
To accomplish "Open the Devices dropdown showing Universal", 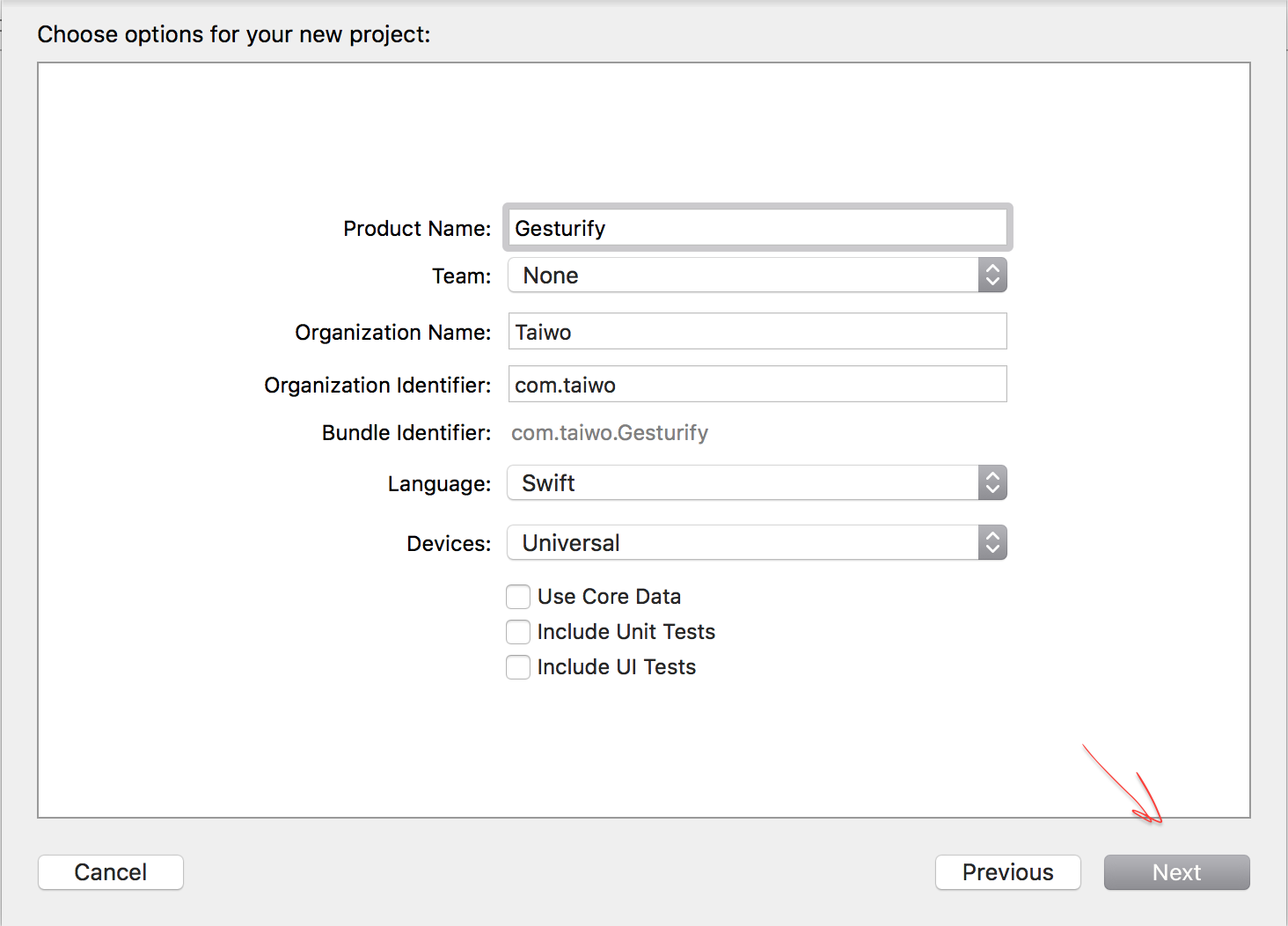I will (742, 543).
